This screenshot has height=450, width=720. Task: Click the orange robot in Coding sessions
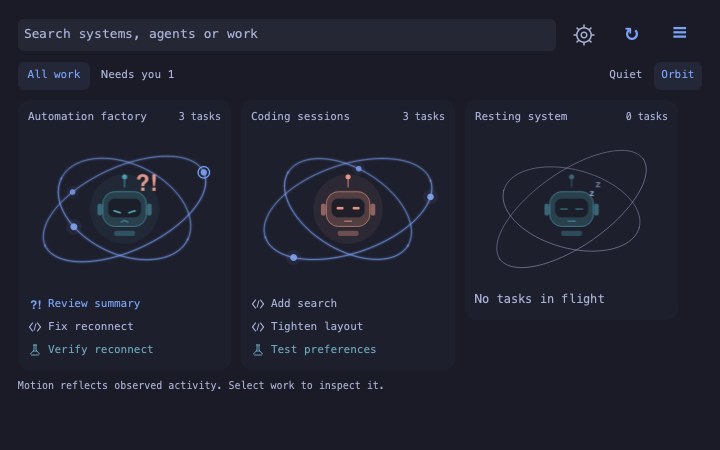click(x=348, y=208)
